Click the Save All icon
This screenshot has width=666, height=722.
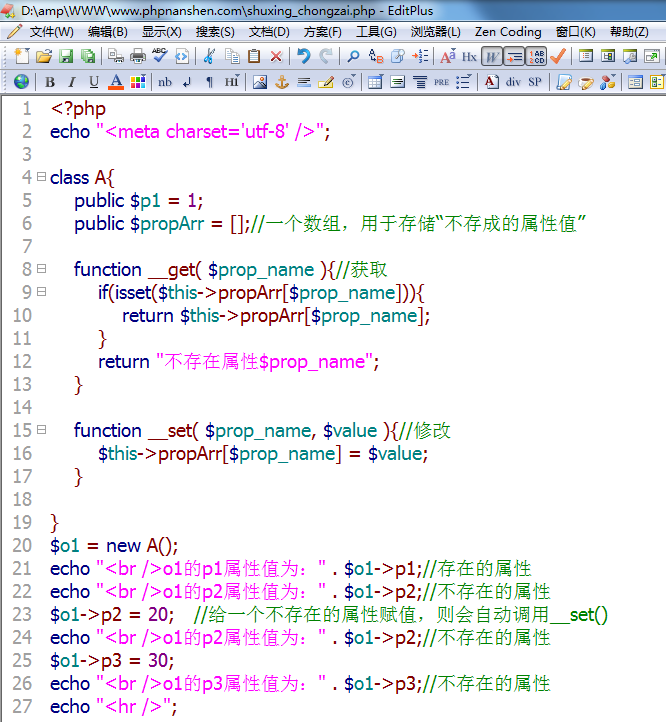click(88, 56)
